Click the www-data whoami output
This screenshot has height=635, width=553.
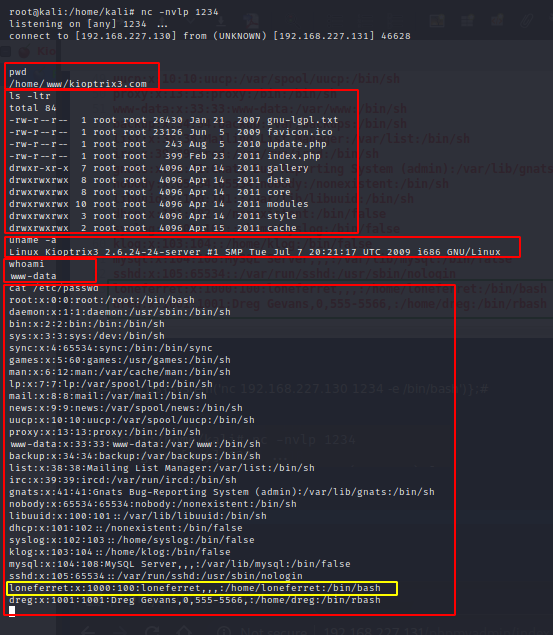tap(33, 276)
